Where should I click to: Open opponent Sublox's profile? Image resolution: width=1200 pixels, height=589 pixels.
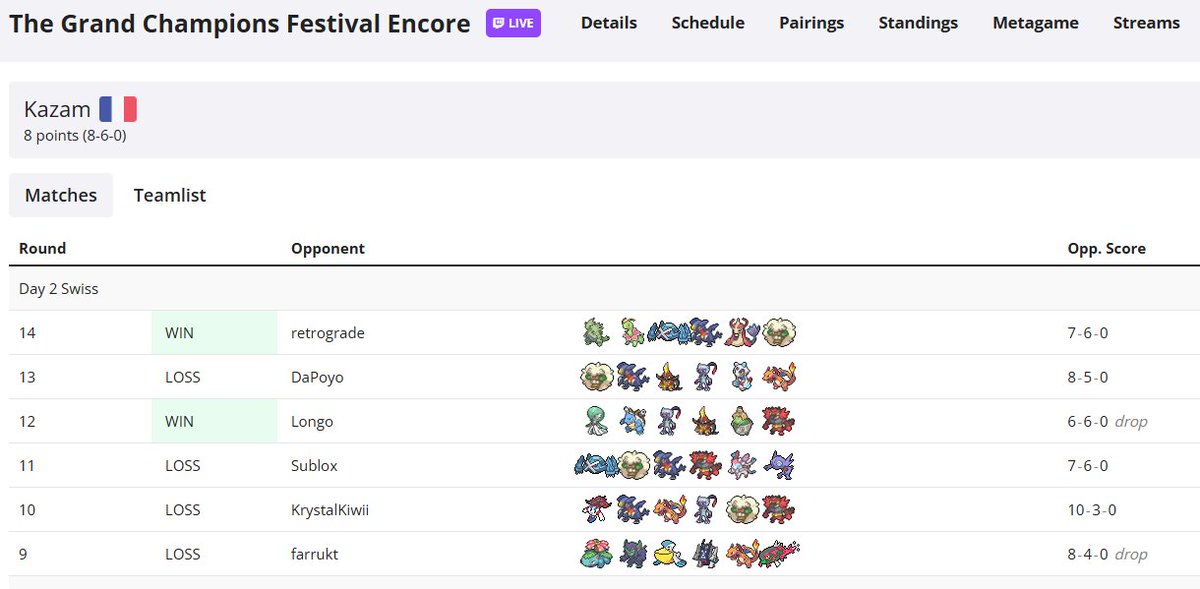[x=315, y=465]
